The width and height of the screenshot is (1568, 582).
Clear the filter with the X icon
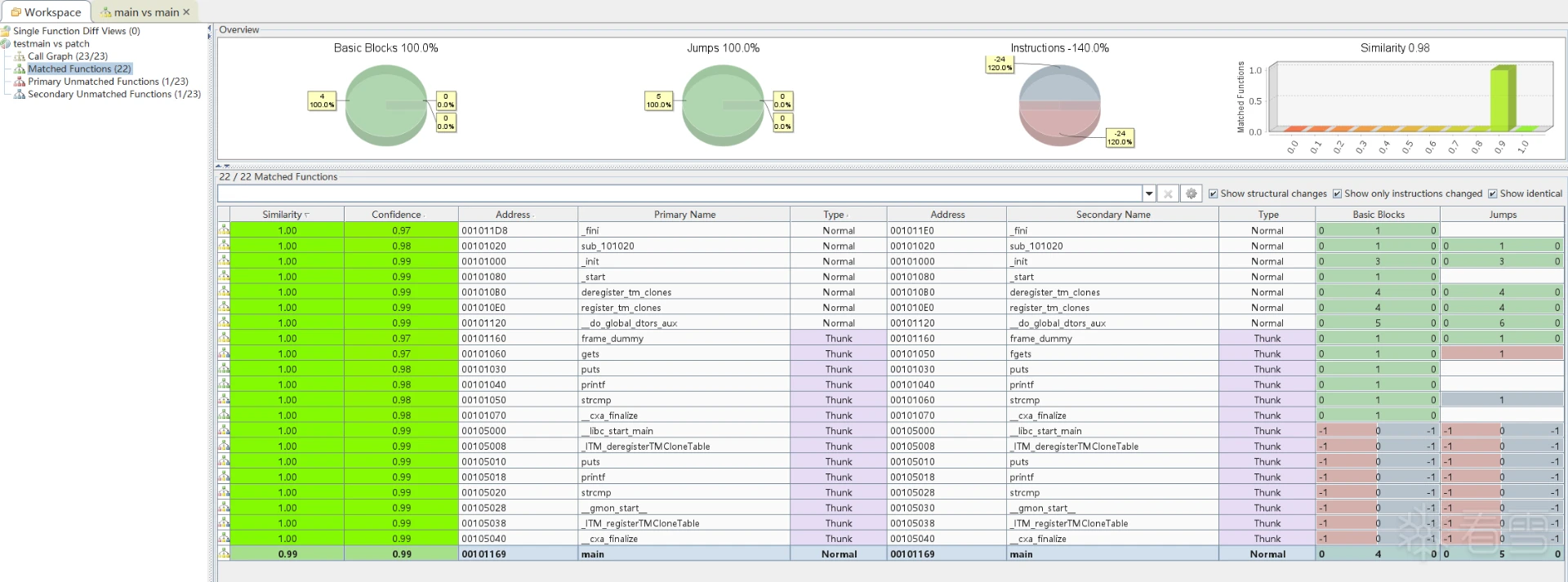[x=1168, y=193]
